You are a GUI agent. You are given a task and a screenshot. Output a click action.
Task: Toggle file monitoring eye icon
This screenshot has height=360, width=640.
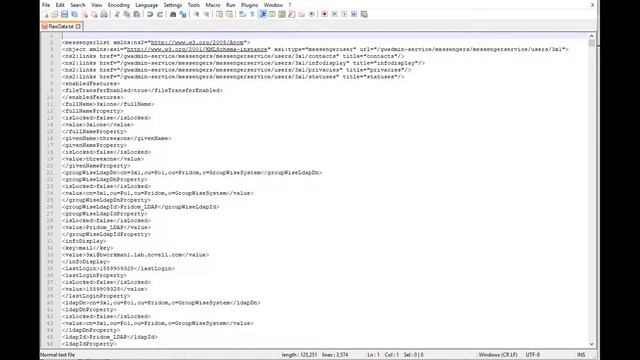pyautogui.click(x=311, y=14)
